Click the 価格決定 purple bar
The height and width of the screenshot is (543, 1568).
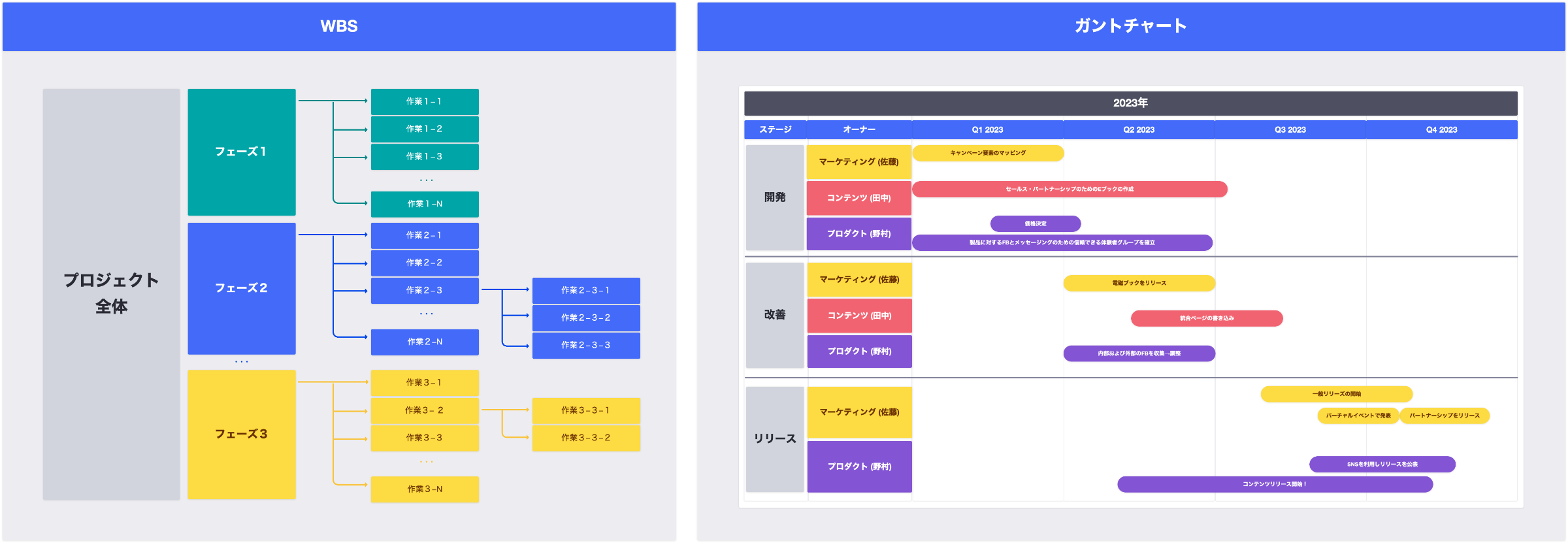[1036, 223]
